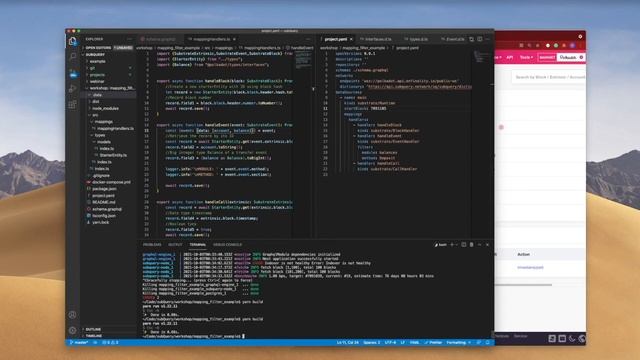This screenshot has height=360, width=640.
Task: Open the Extensions view in activity bar
Action: [x=73, y=104]
